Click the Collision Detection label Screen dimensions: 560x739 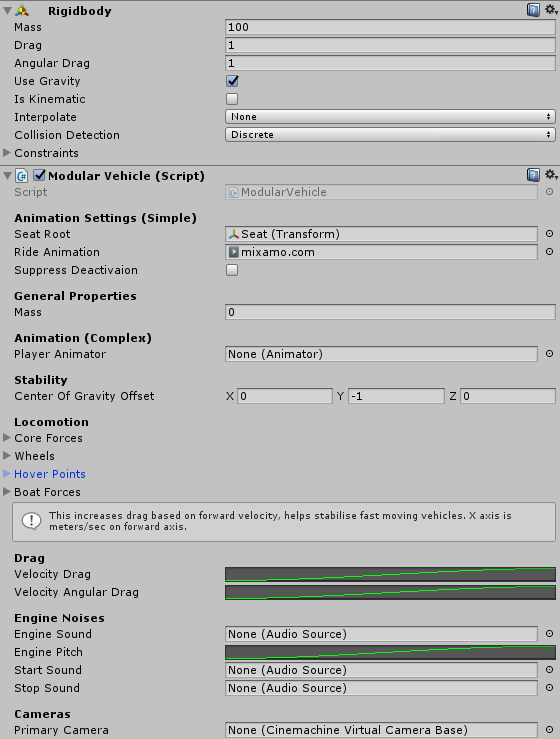pyautogui.click(x=67, y=135)
